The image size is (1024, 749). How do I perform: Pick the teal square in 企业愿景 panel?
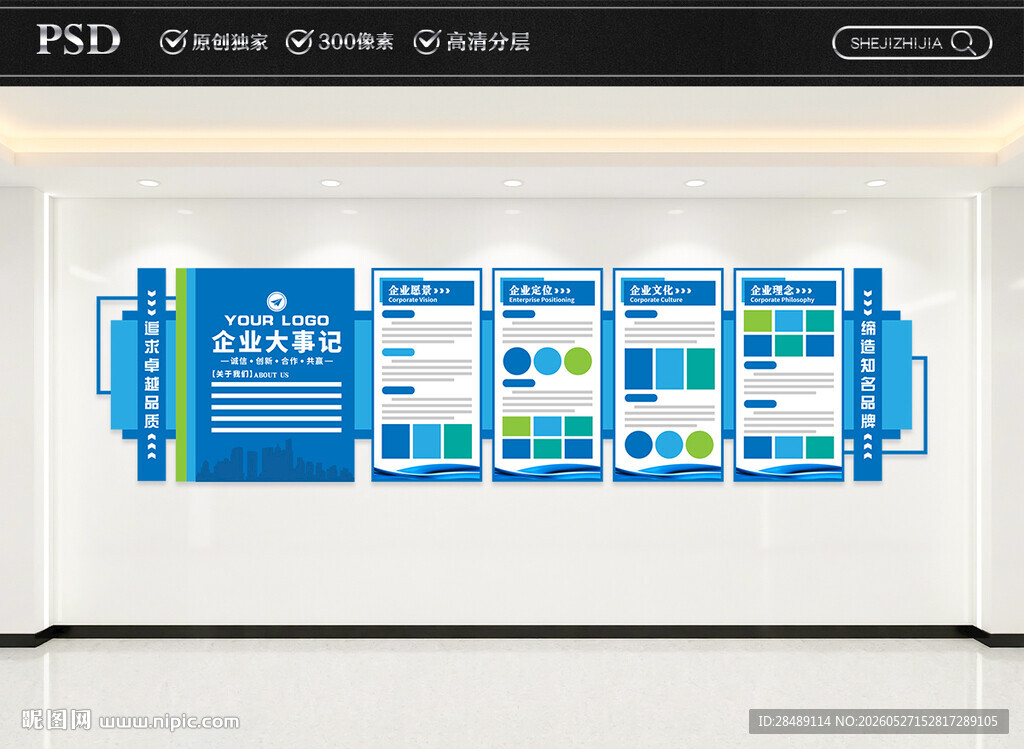coord(458,441)
